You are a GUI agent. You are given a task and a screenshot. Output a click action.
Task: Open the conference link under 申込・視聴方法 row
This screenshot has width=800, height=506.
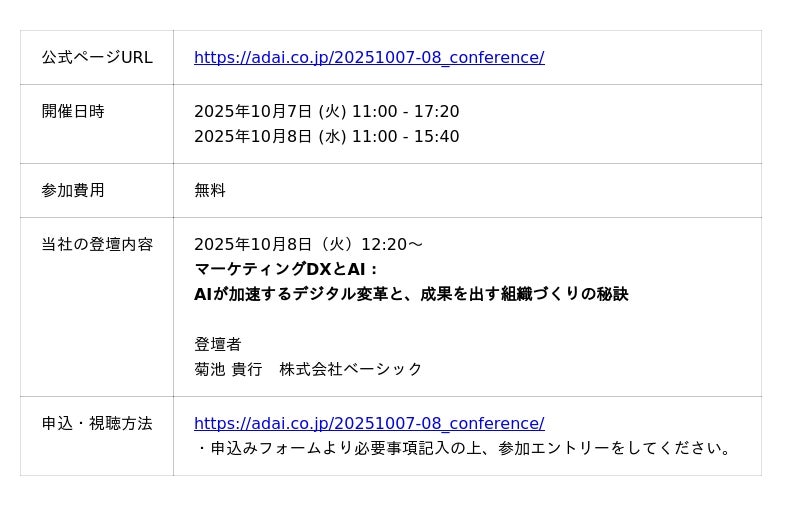tap(369, 424)
